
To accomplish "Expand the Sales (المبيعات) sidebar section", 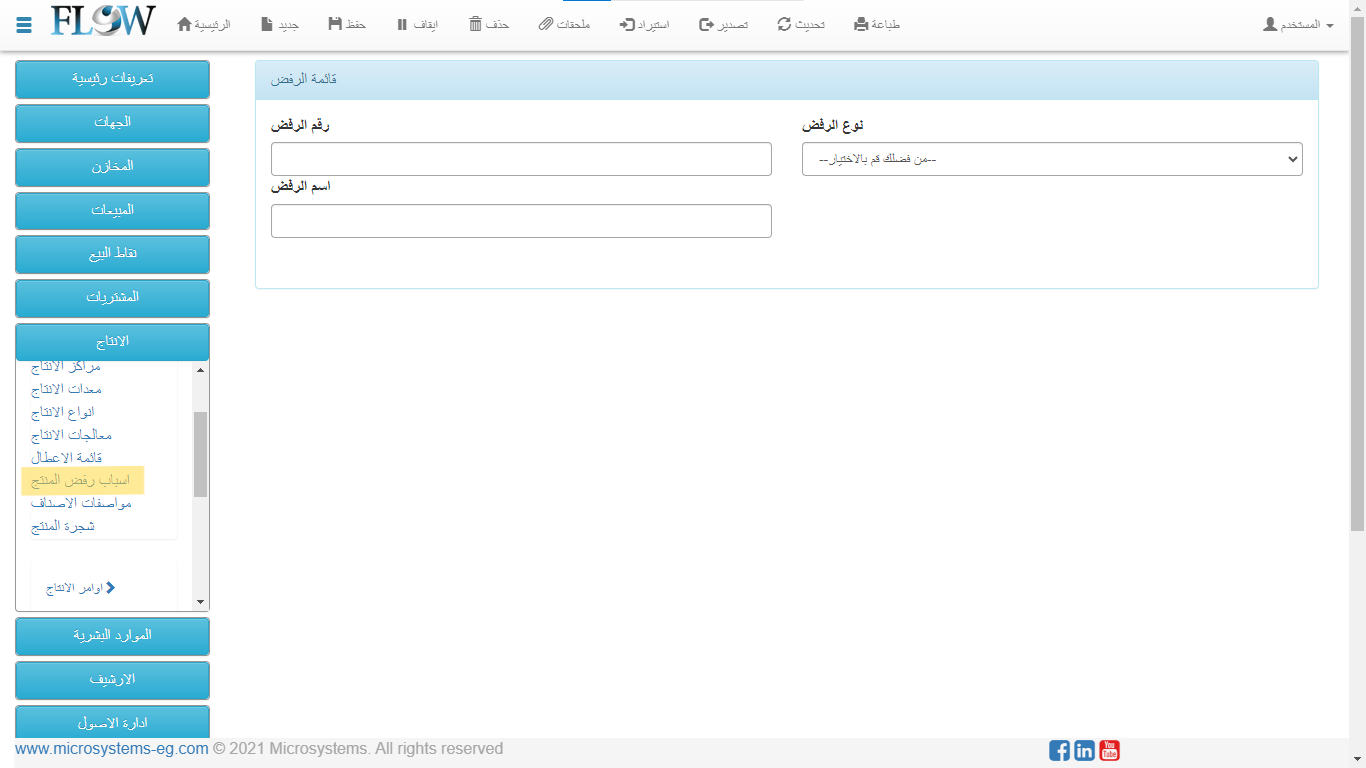I will pyautogui.click(x=112, y=210).
